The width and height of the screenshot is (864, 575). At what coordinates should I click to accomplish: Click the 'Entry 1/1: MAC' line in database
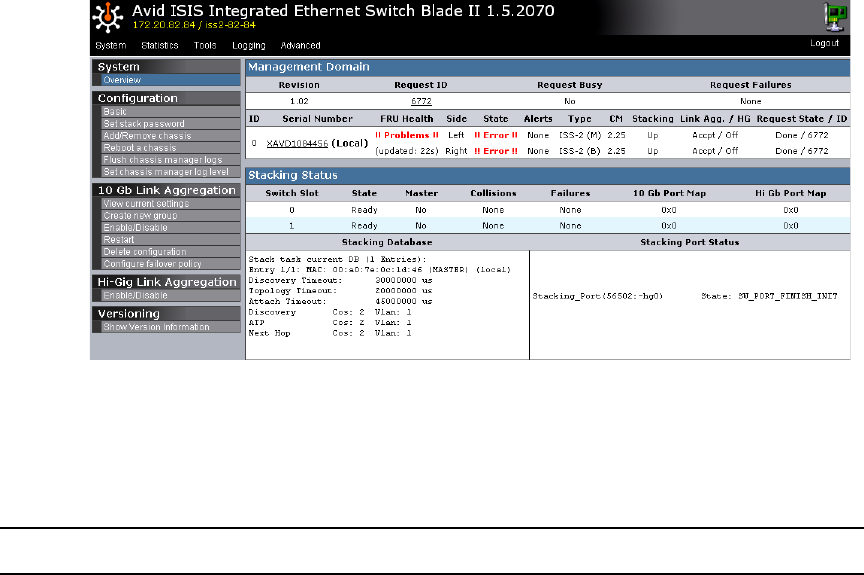(380, 270)
